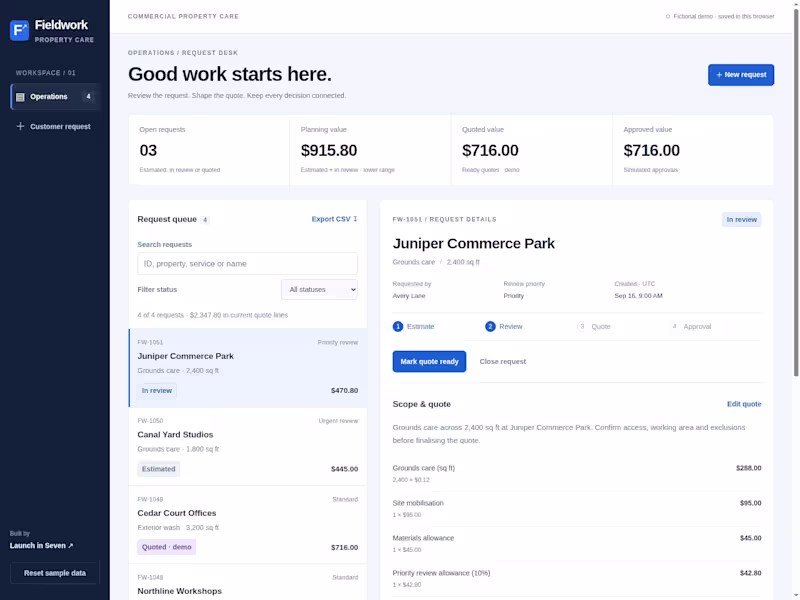Click the Fieldwork logo icon

[x=19, y=31]
